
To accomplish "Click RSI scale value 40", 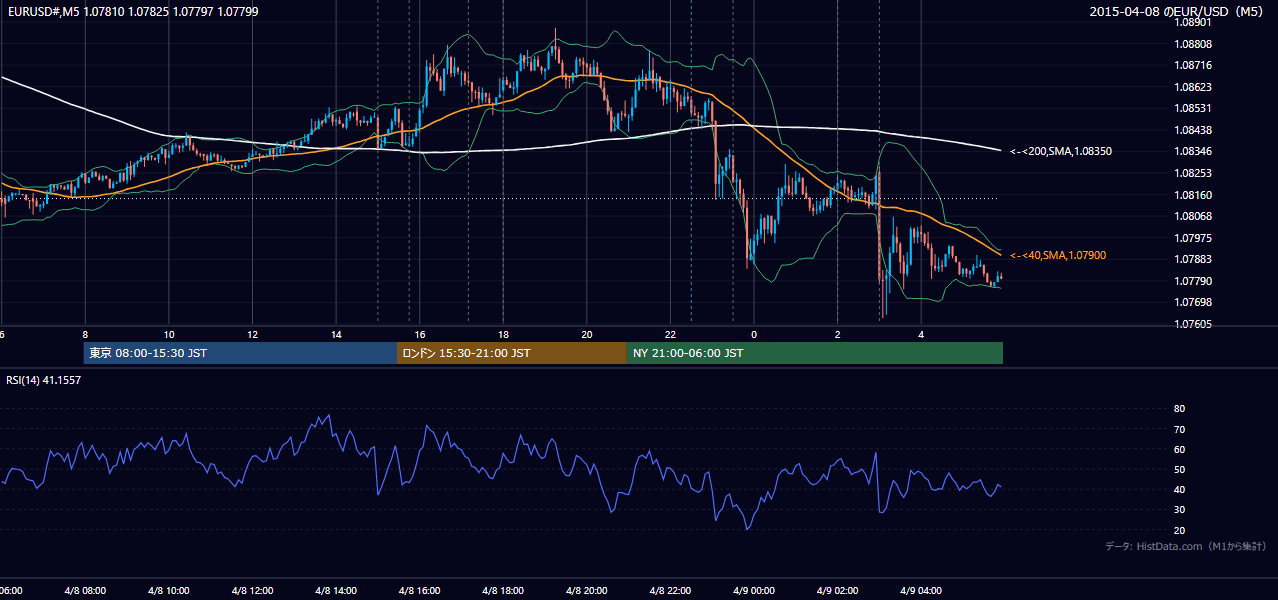I will click(1180, 489).
